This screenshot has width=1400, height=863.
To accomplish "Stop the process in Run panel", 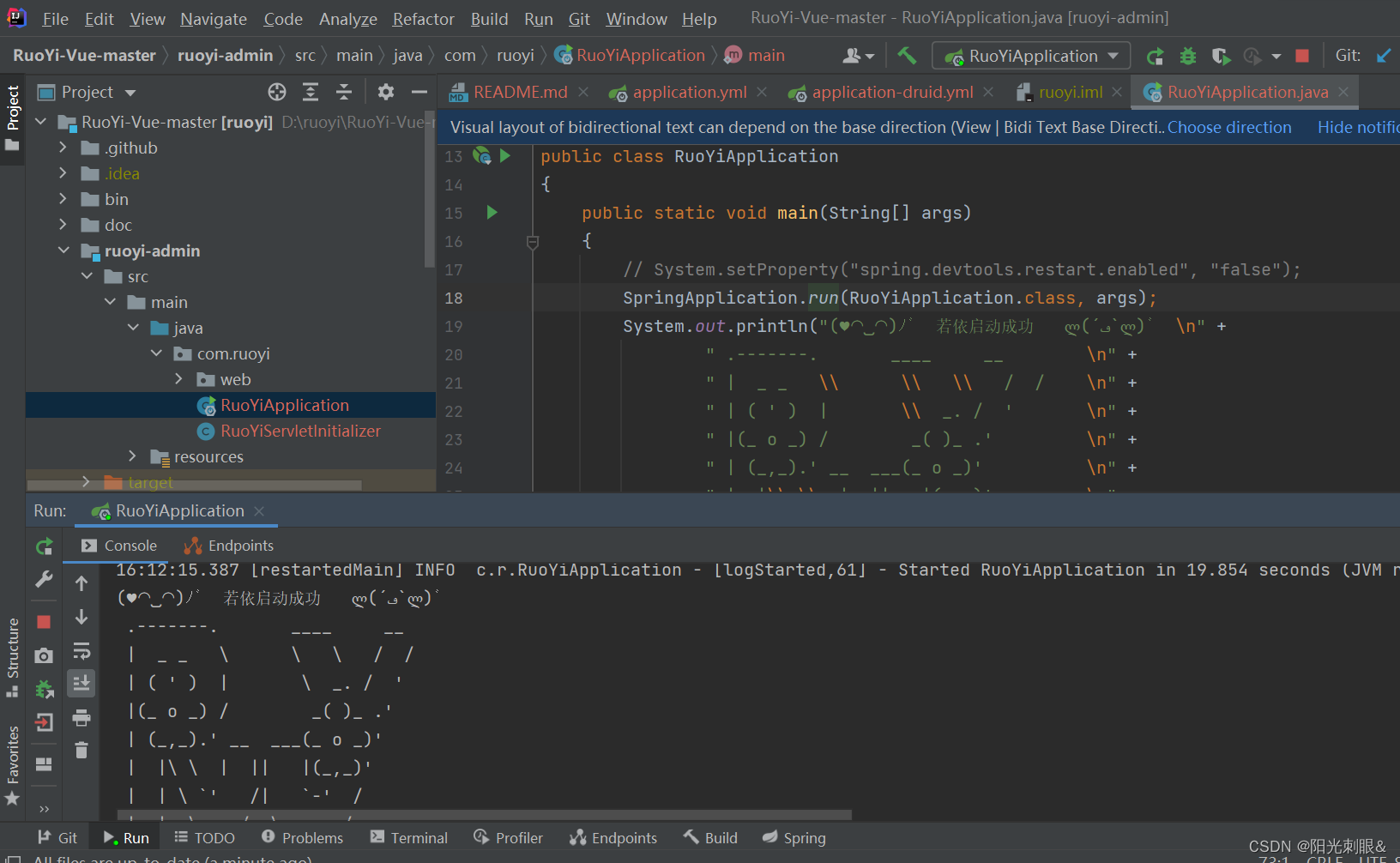I will (x=44, y=622).
